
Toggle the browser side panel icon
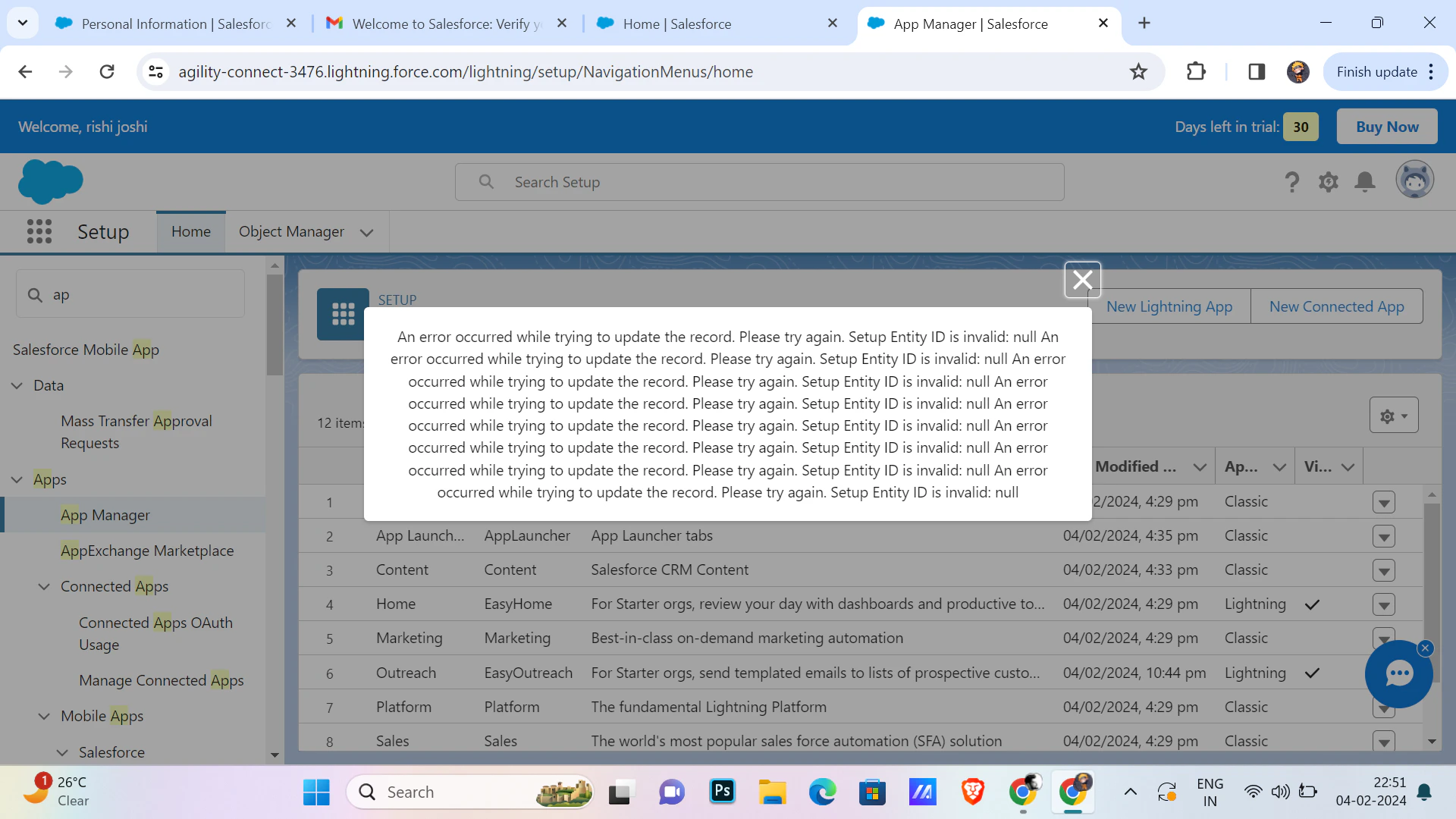pos(1257,72)
